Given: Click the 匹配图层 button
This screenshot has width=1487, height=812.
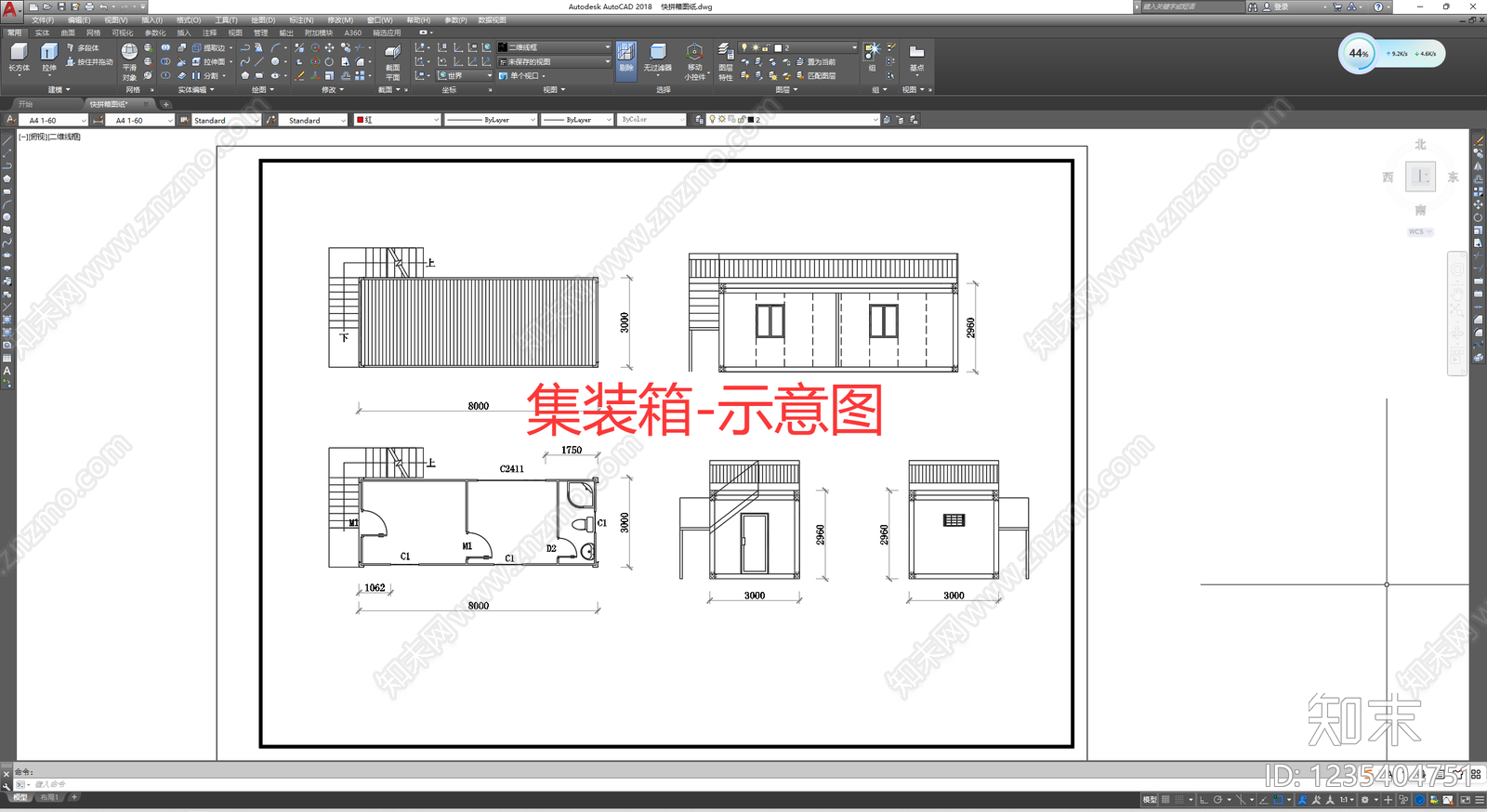Looking at the screenshot, I should [x=816, y=76].
